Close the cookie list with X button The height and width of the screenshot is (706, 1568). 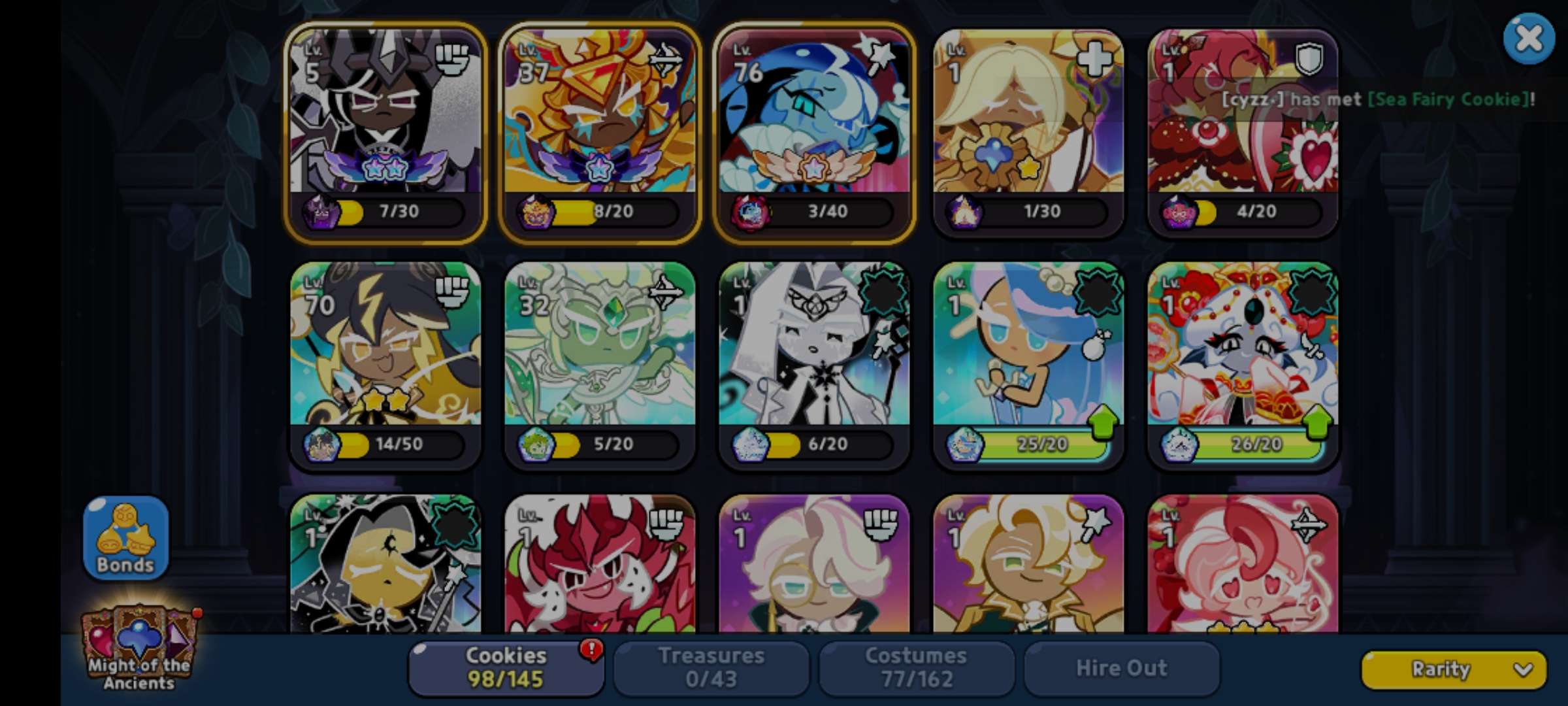[x=1529, y=39]
